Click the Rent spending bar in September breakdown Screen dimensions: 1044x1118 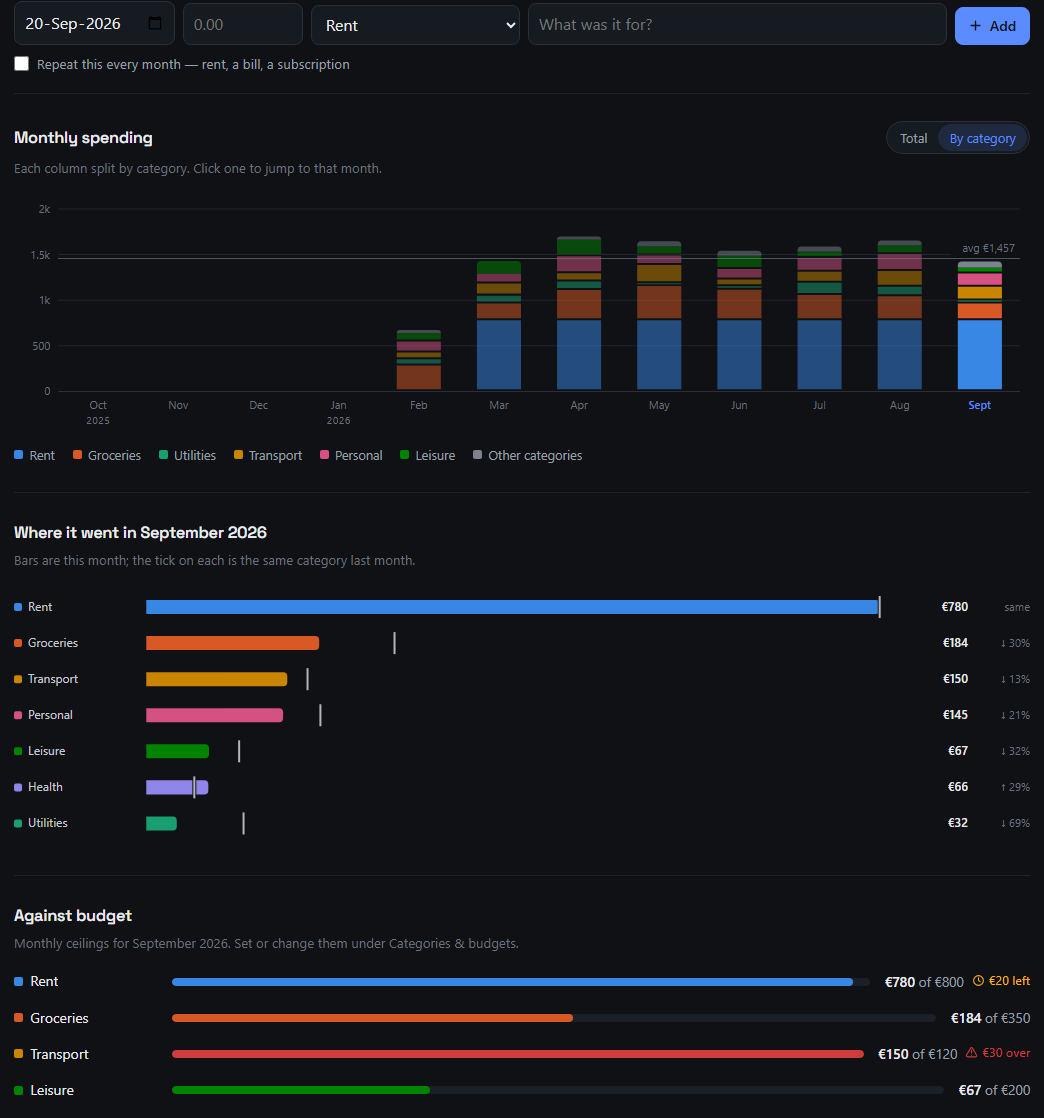tap(512, 607)
